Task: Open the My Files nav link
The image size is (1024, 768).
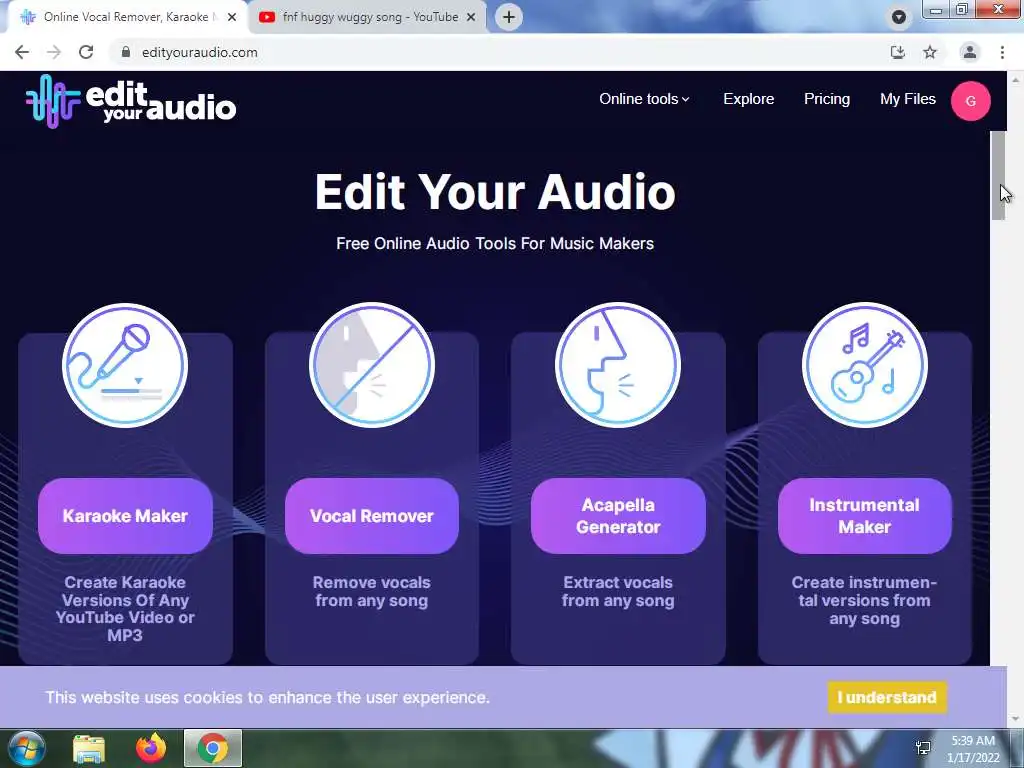Action: [x=908, y=99]
